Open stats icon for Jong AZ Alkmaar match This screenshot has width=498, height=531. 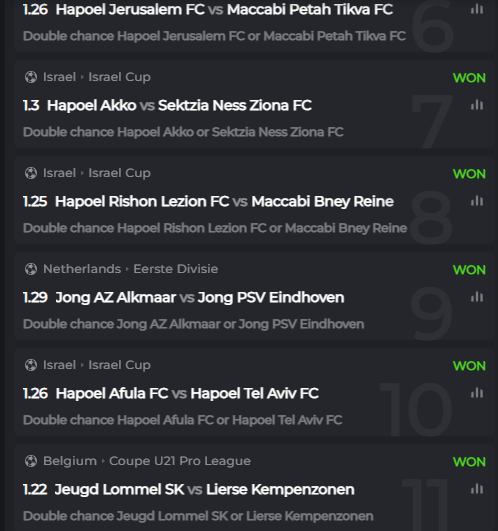[x=477, y=297]
